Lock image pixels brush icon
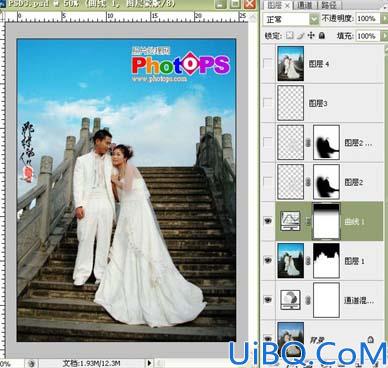This screenshot has width=388, height=368. click(x=301, y=35)
